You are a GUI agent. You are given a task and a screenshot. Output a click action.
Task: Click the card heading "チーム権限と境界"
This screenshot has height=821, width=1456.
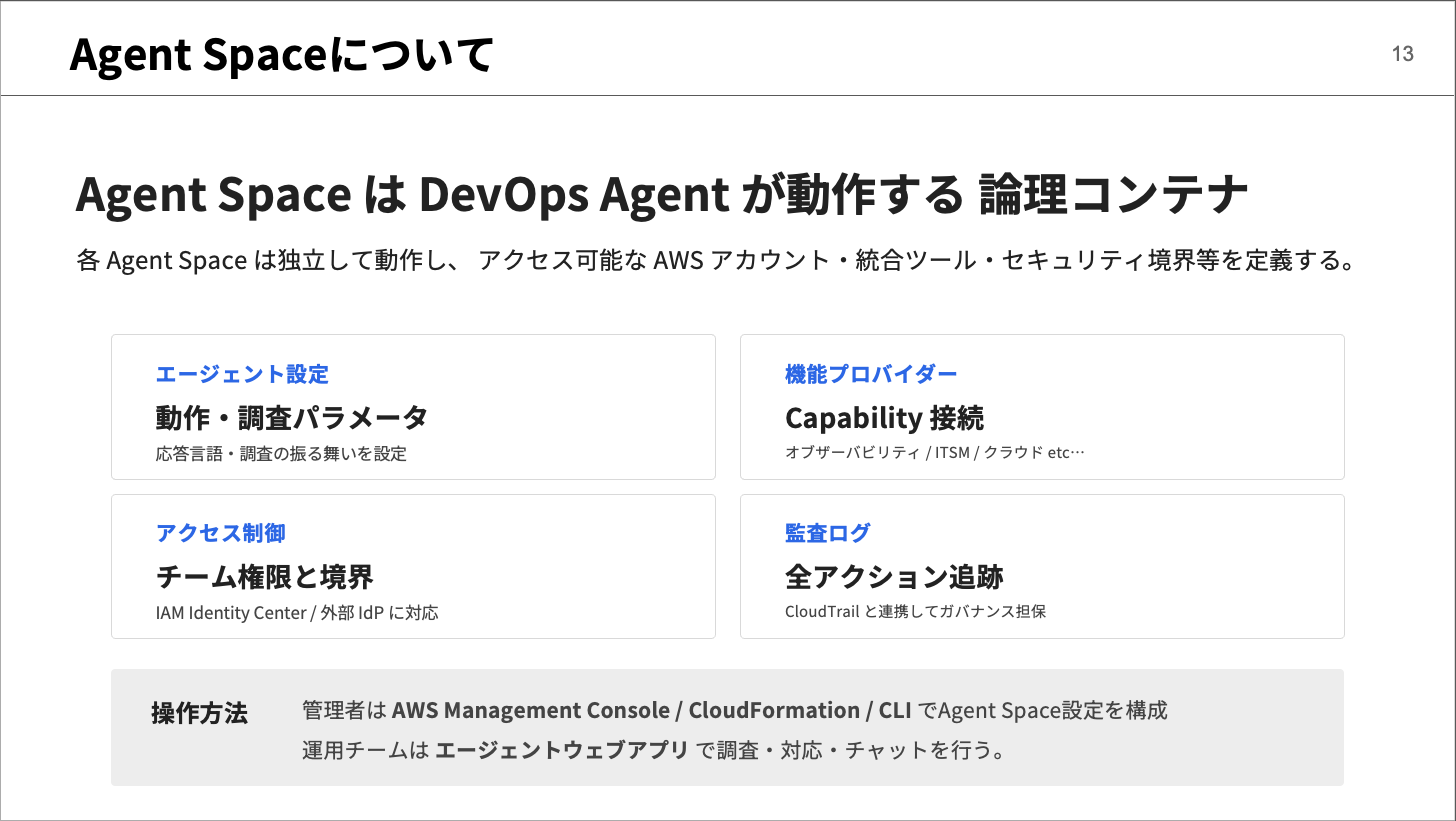click(x=265, y=577)
